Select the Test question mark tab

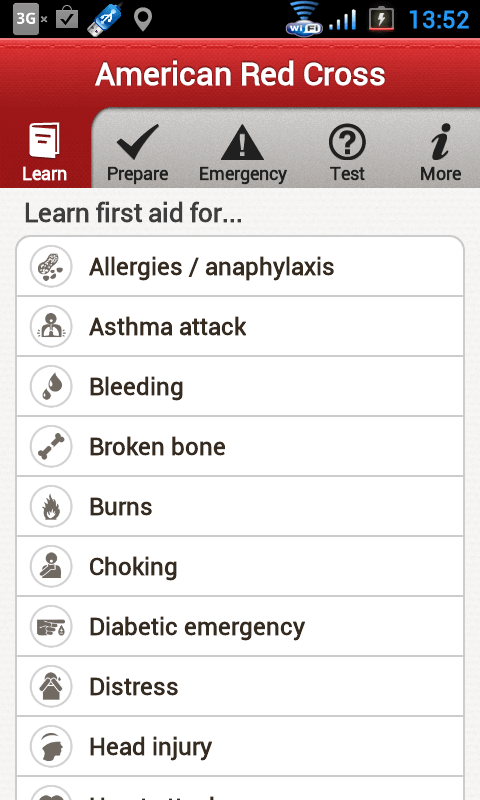tap(347, 152)
